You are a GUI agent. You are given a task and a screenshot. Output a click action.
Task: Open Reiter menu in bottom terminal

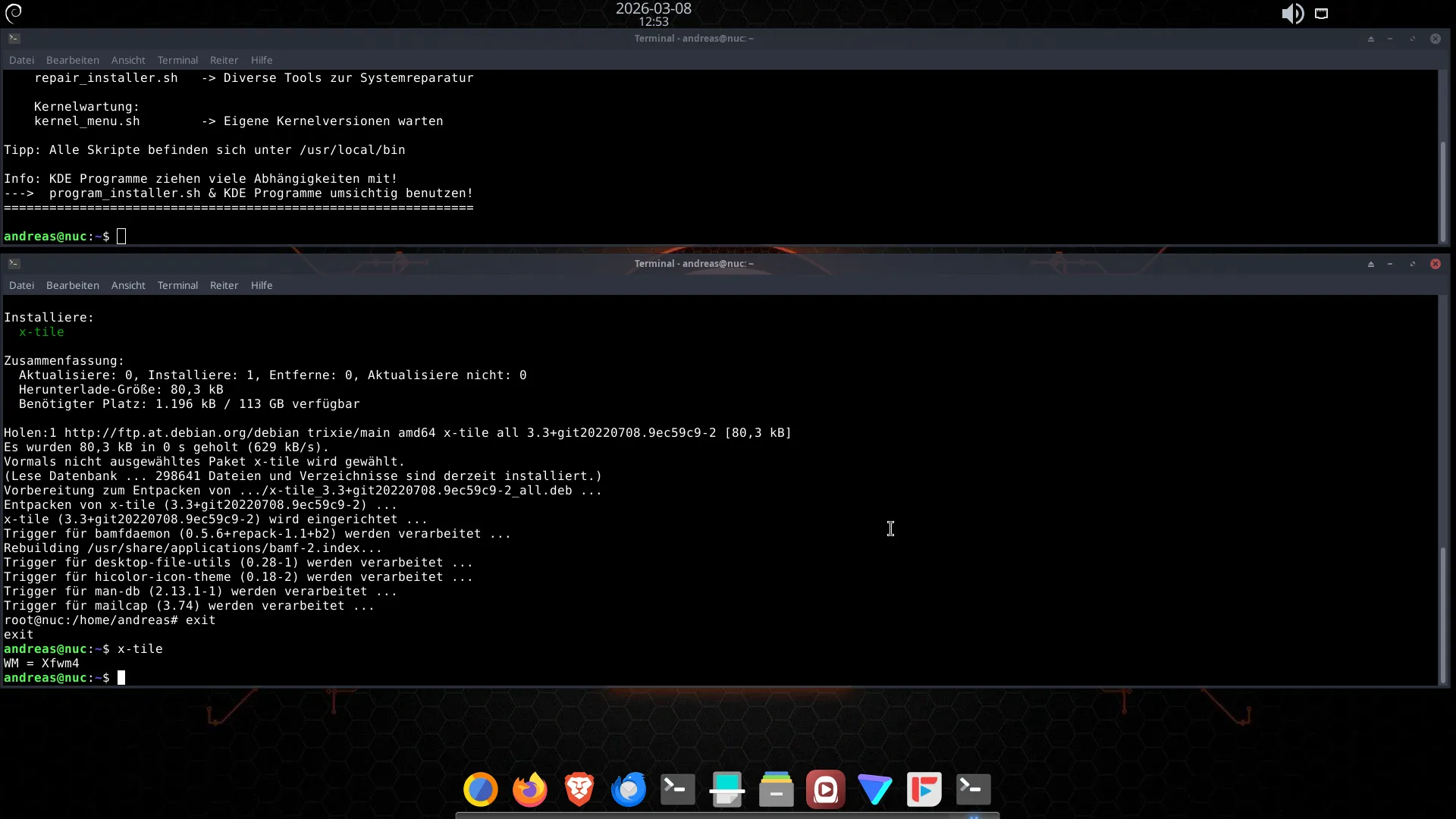[x=224, y=285]
